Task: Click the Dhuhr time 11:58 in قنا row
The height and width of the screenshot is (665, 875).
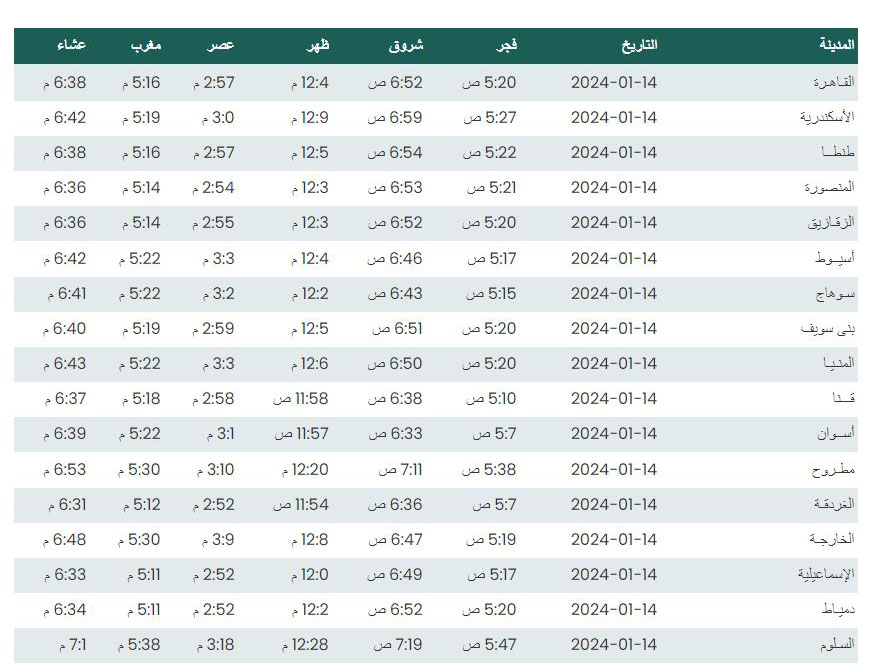Action: pos(301,399)
